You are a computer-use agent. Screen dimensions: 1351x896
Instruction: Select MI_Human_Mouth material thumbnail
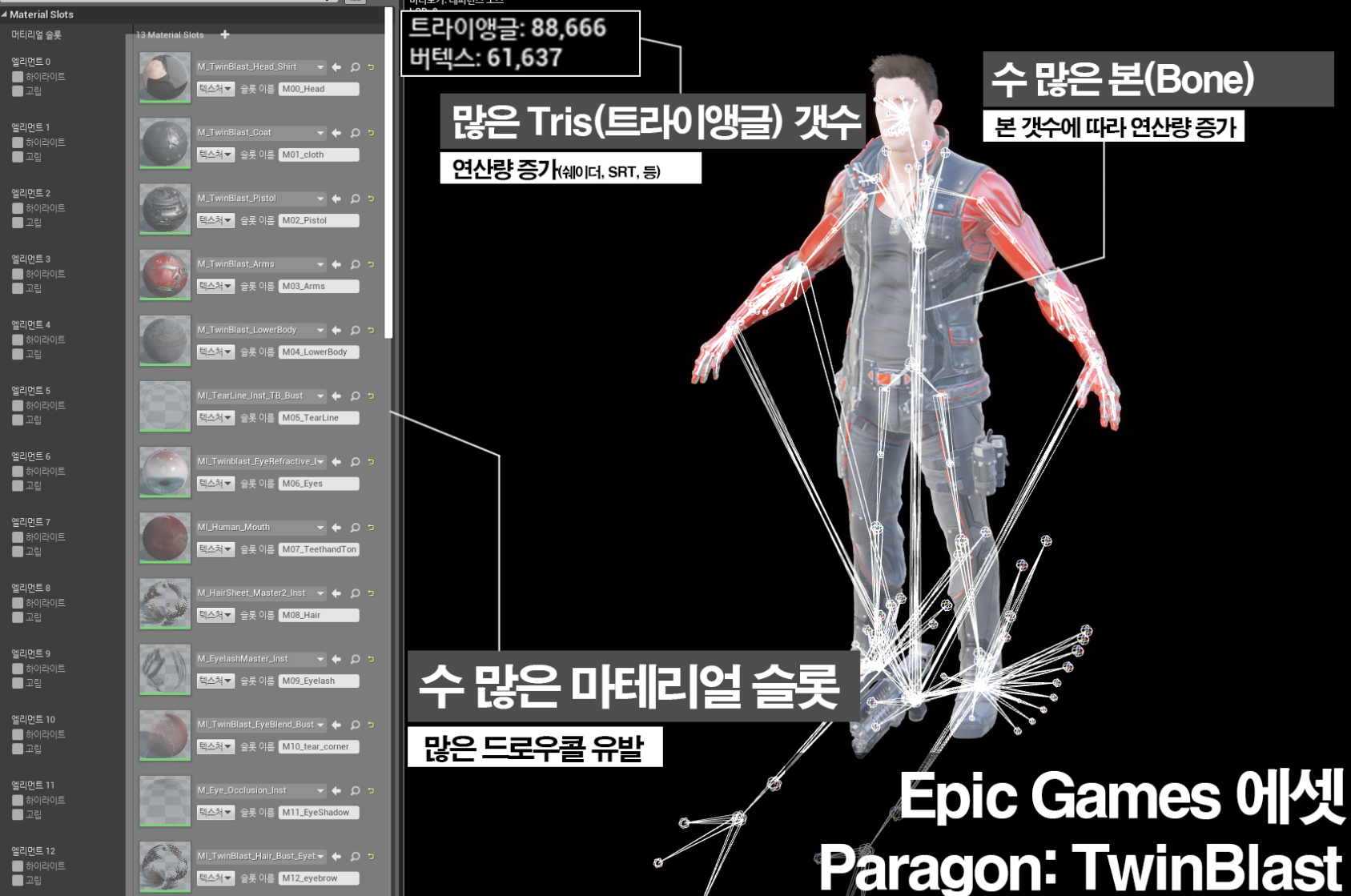(x=165, y=538)
